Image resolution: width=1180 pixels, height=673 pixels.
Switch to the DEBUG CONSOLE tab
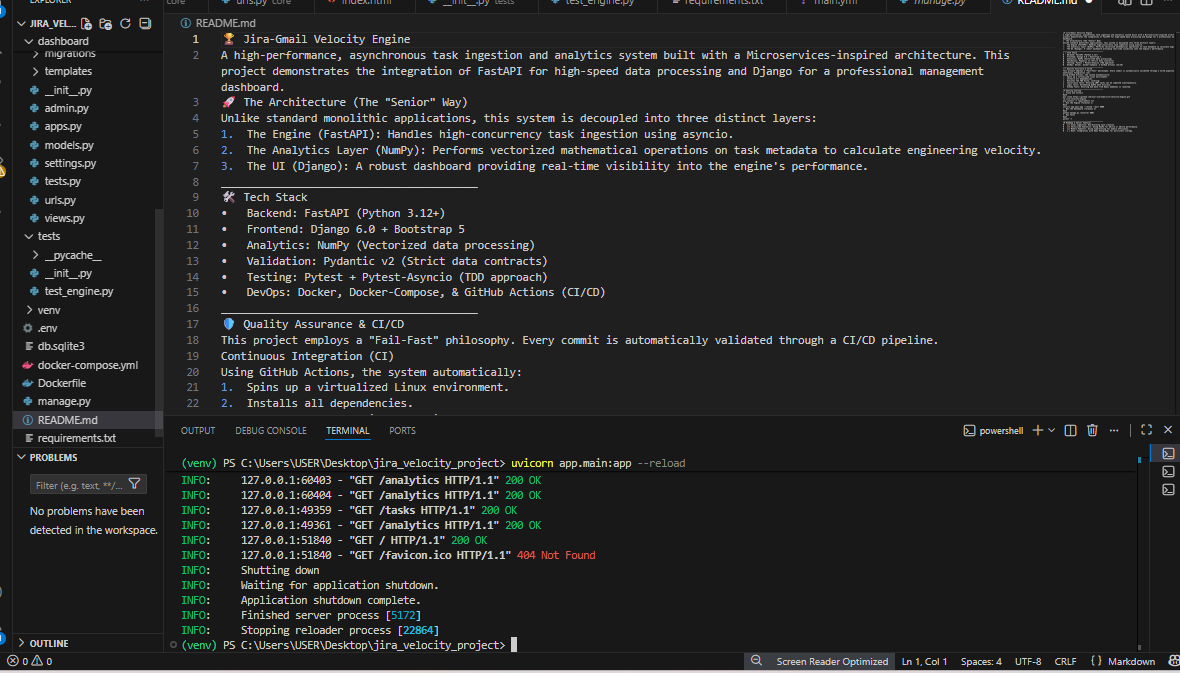tap(270, 431)
